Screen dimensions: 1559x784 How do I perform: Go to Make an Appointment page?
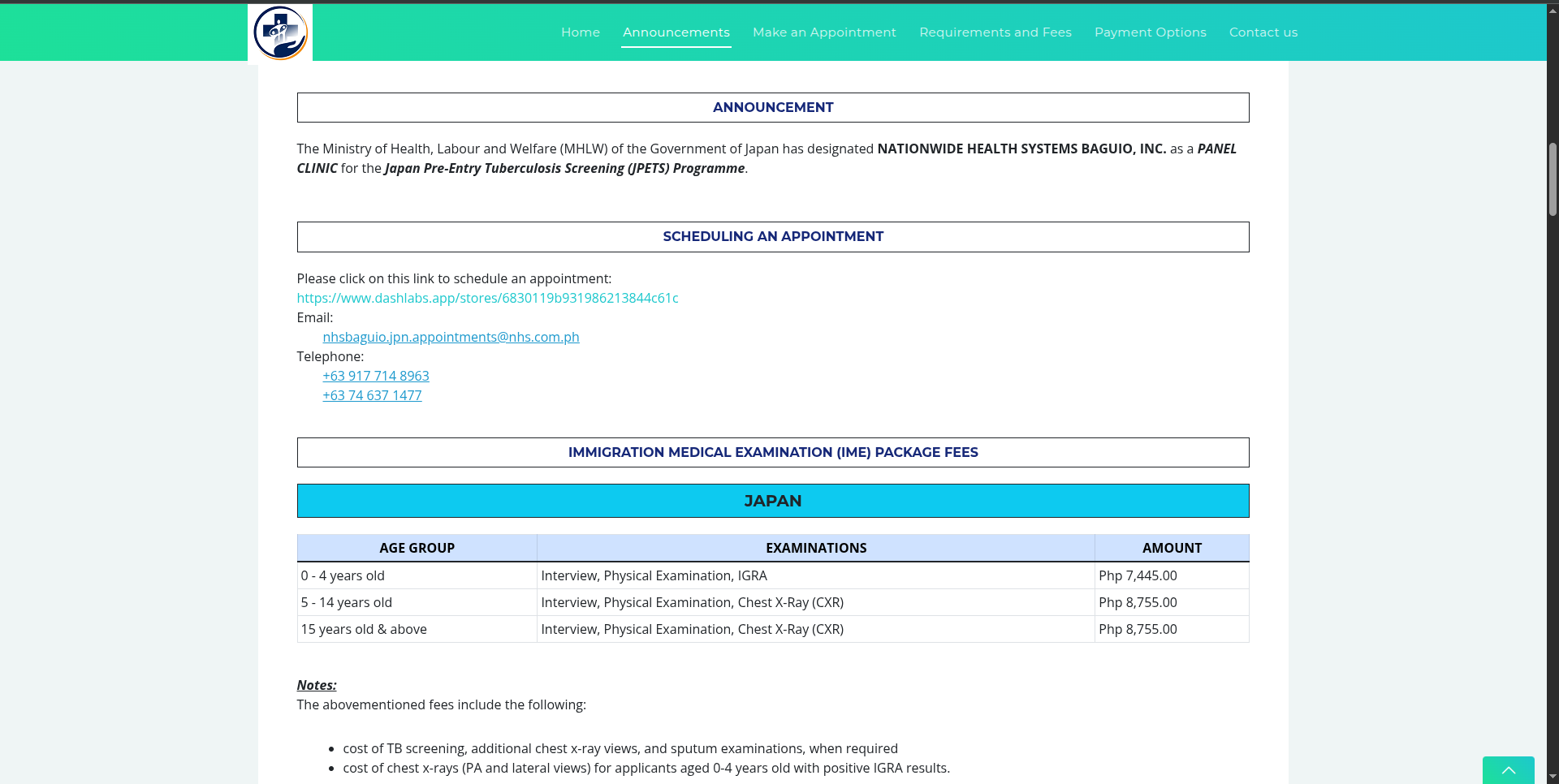[824, 32]
